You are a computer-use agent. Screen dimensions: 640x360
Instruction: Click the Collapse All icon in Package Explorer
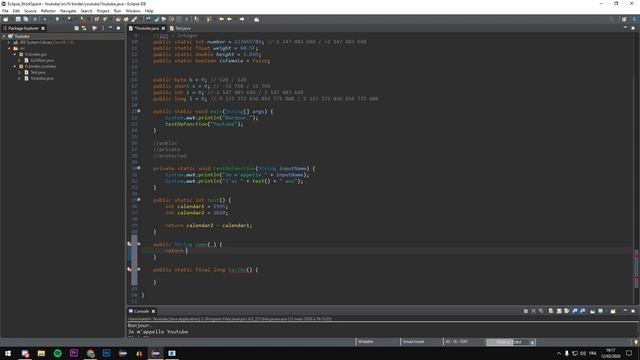76,28
